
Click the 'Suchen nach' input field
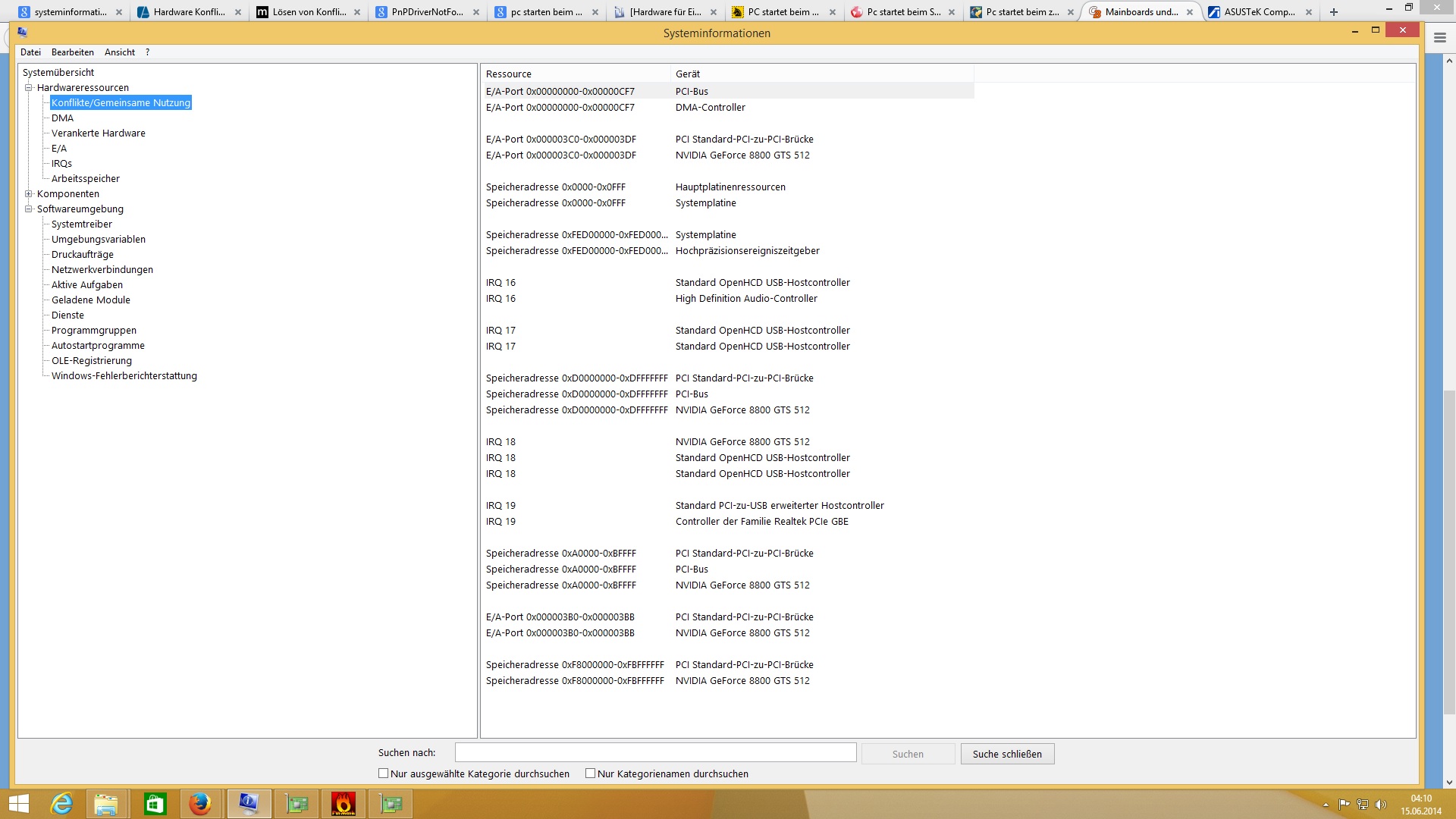tap(655, 752)
